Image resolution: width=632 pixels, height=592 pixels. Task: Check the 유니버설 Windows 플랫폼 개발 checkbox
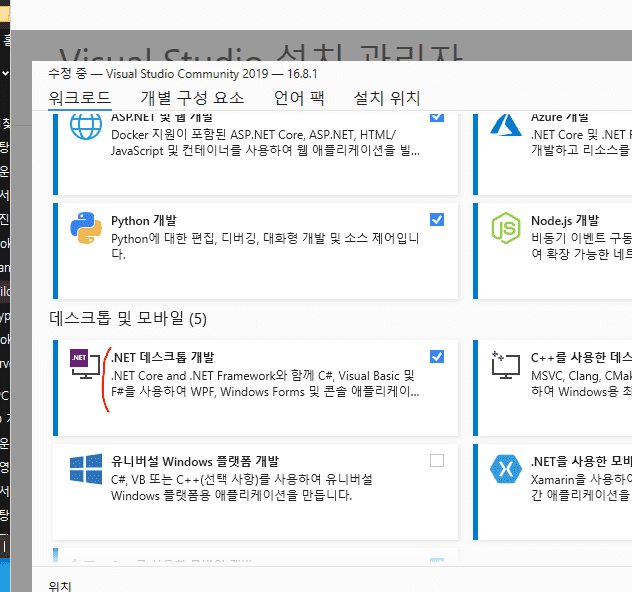(x=437, y=461)
